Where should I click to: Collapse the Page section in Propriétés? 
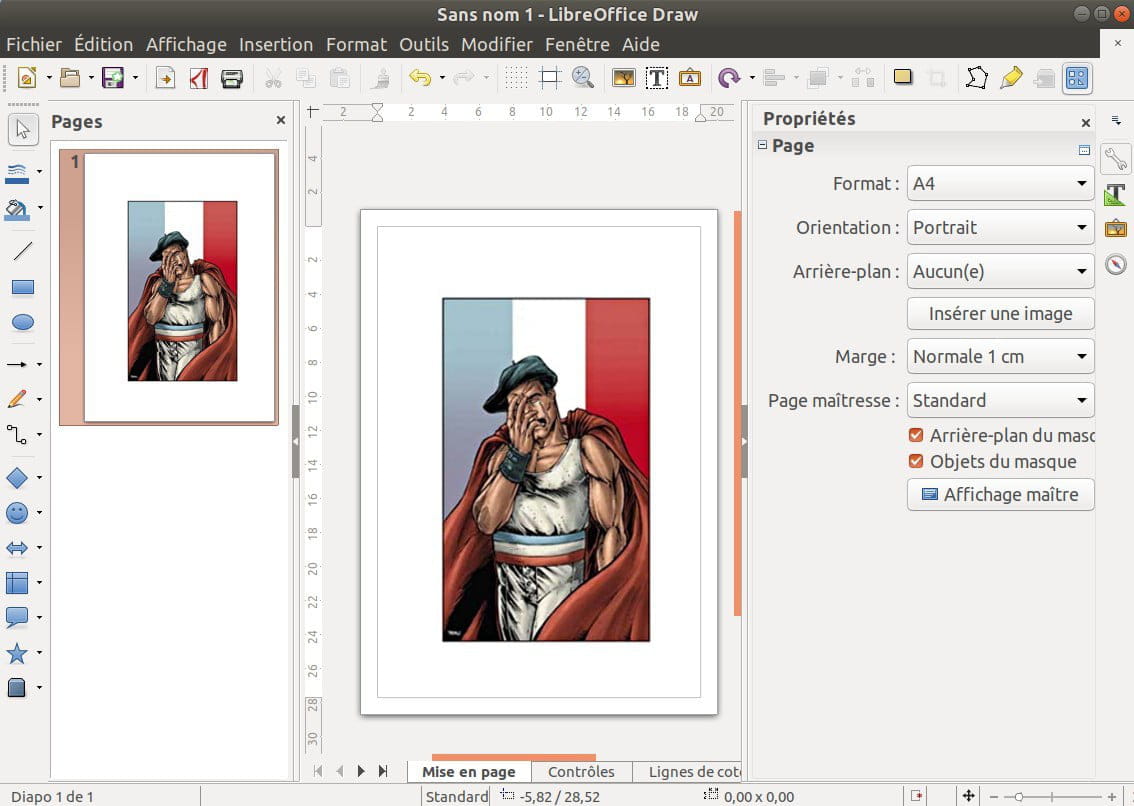click(x=762, y=145)
